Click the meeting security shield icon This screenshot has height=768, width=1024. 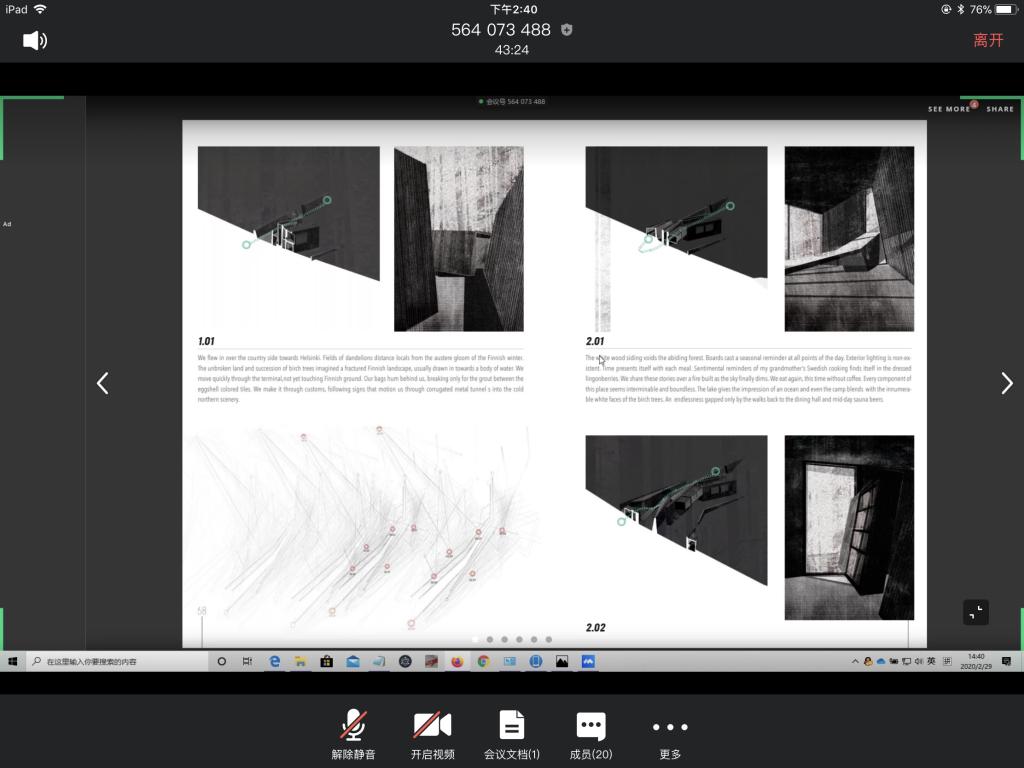567,30
